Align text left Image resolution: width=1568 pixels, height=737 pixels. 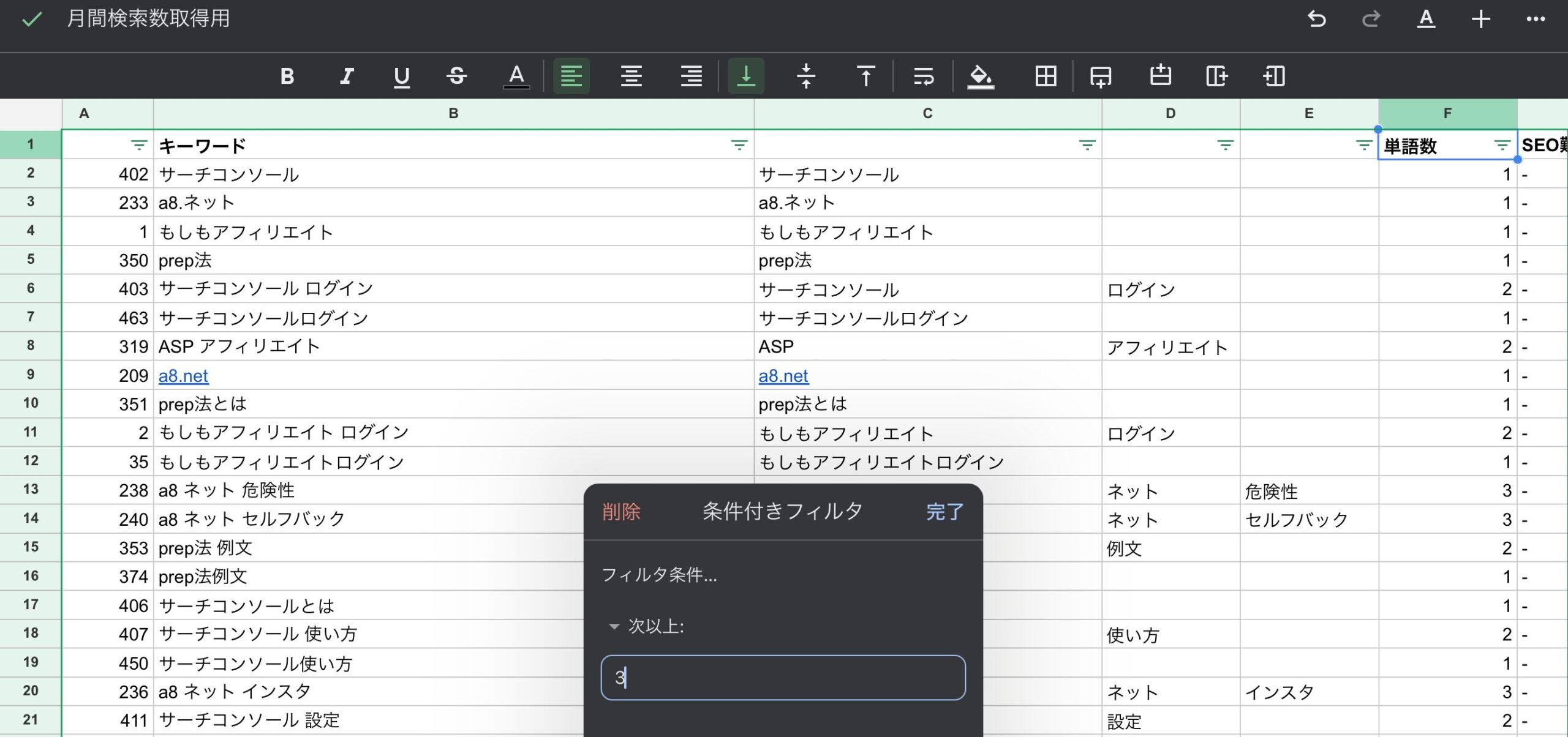(x=571, y=76)
